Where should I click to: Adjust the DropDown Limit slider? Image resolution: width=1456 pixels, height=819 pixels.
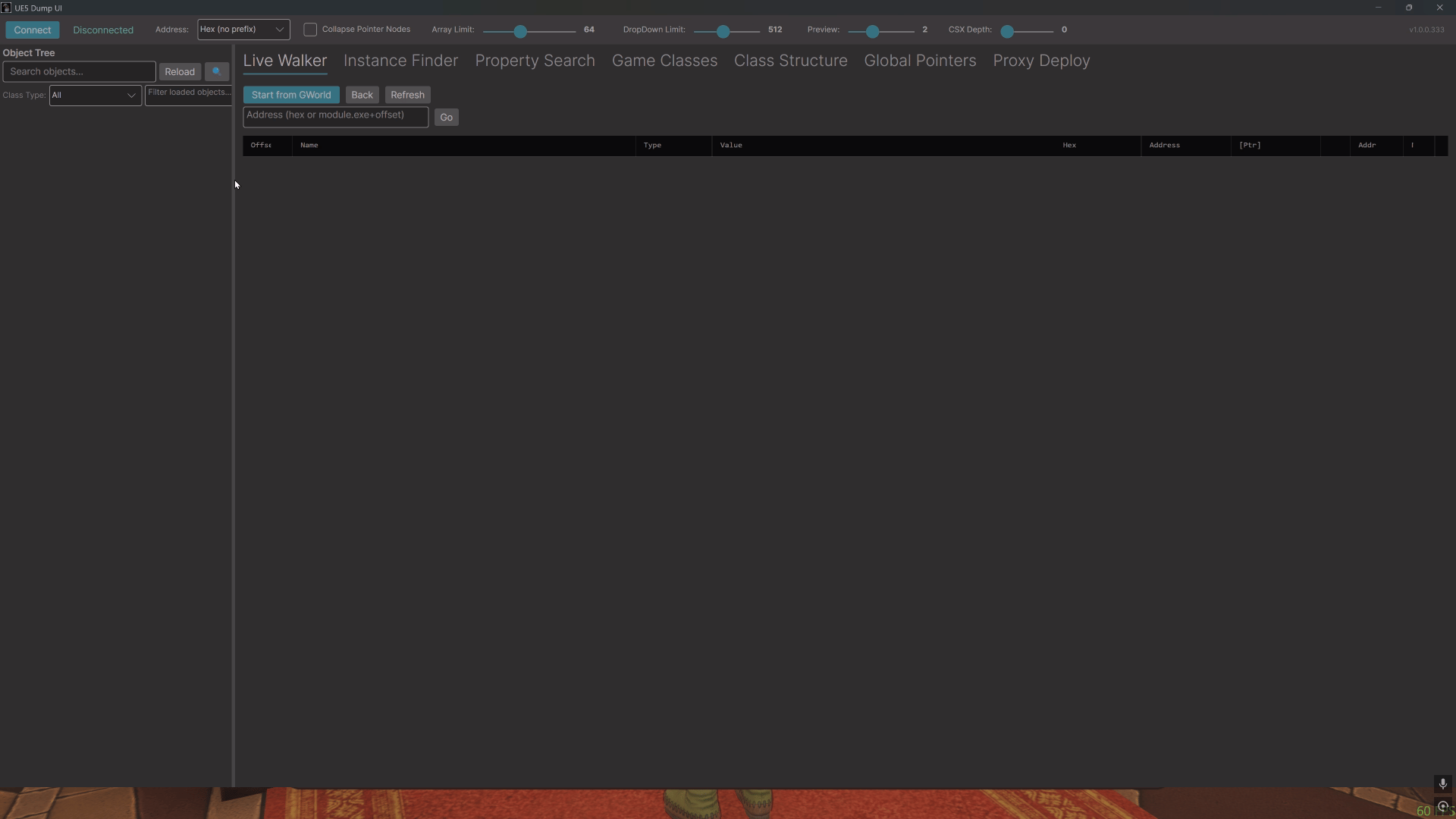[x=726, y=31]
